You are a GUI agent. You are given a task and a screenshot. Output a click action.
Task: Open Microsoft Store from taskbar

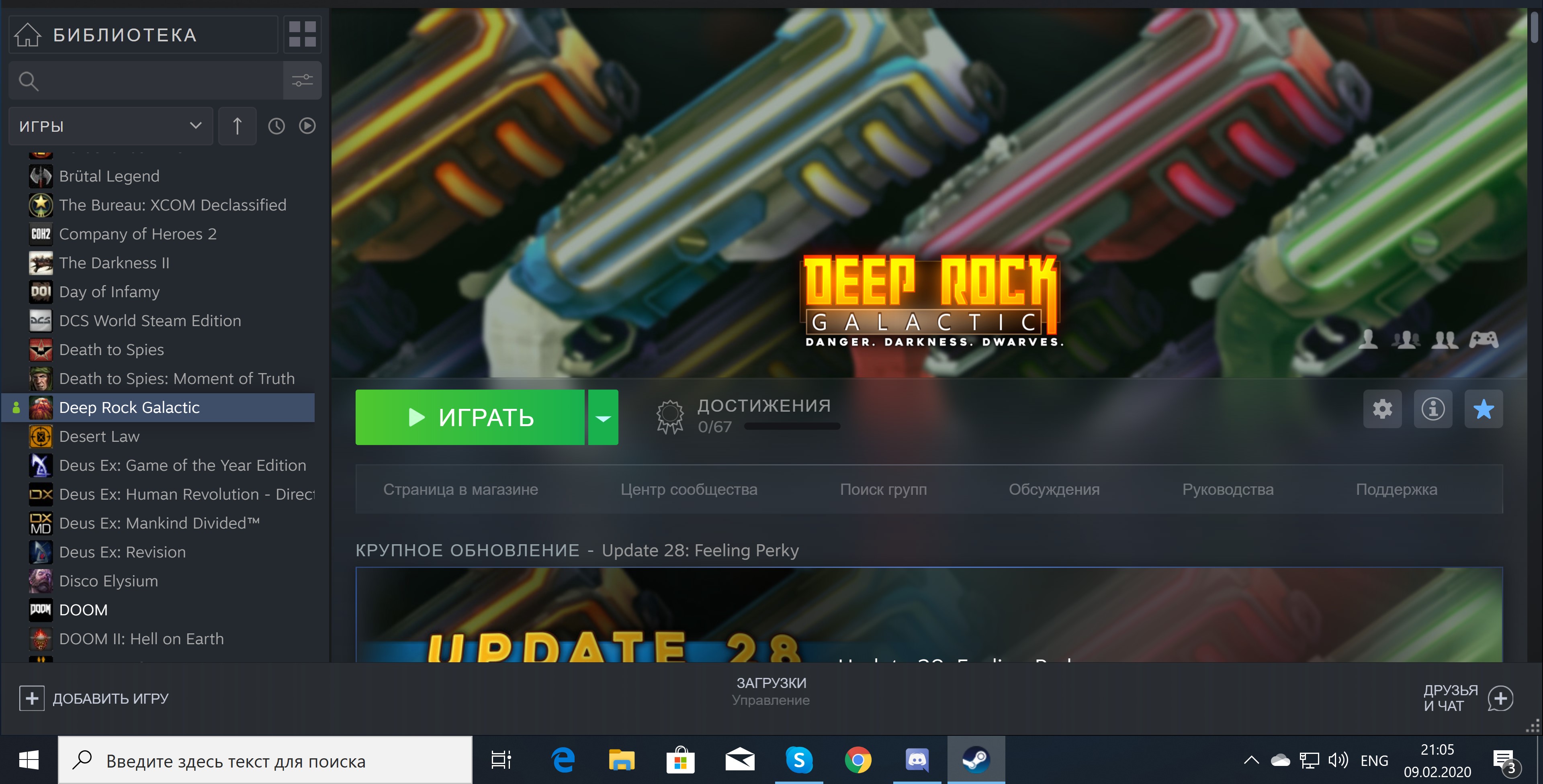680,760
